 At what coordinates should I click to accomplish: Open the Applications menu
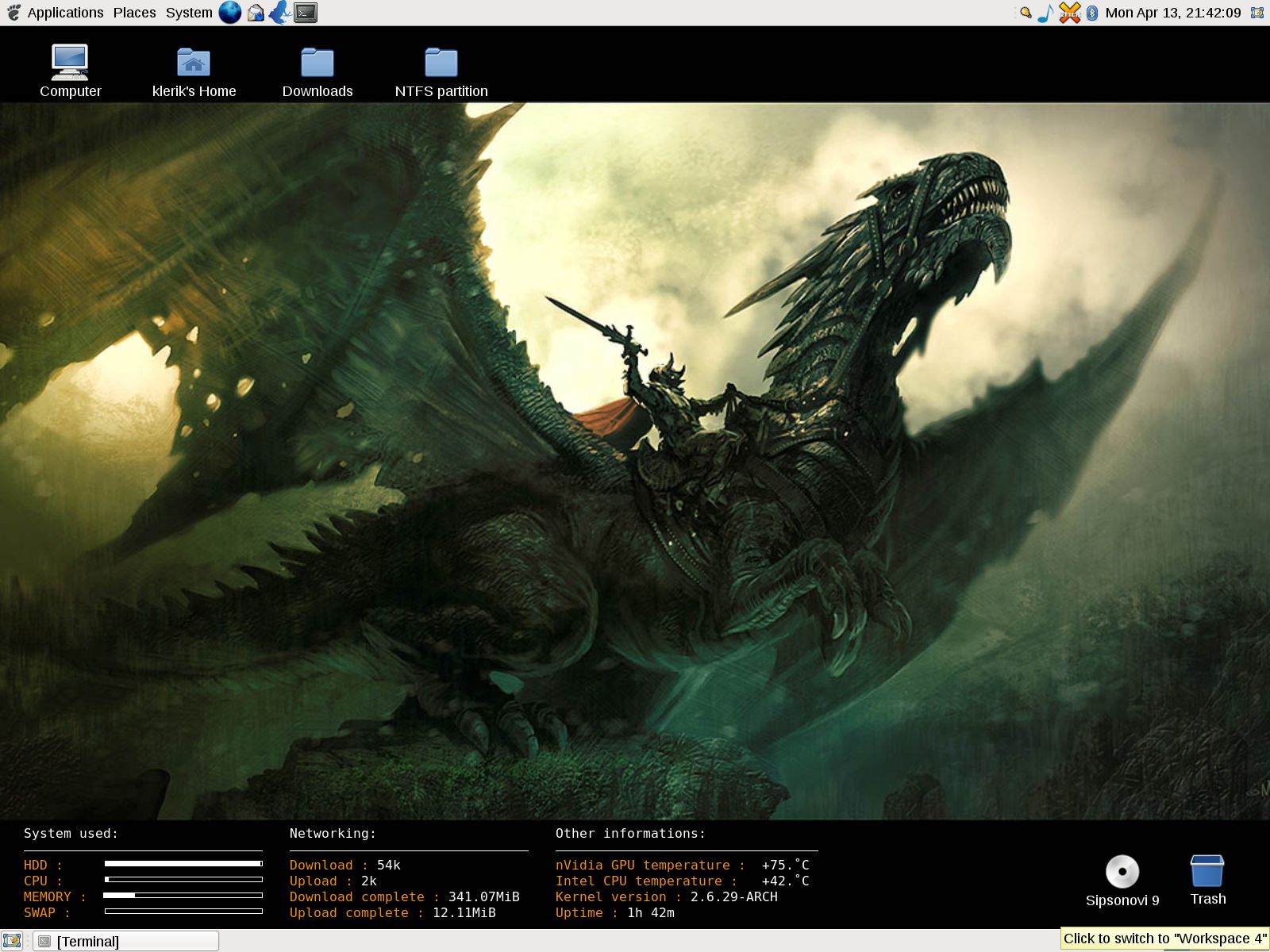65,13
